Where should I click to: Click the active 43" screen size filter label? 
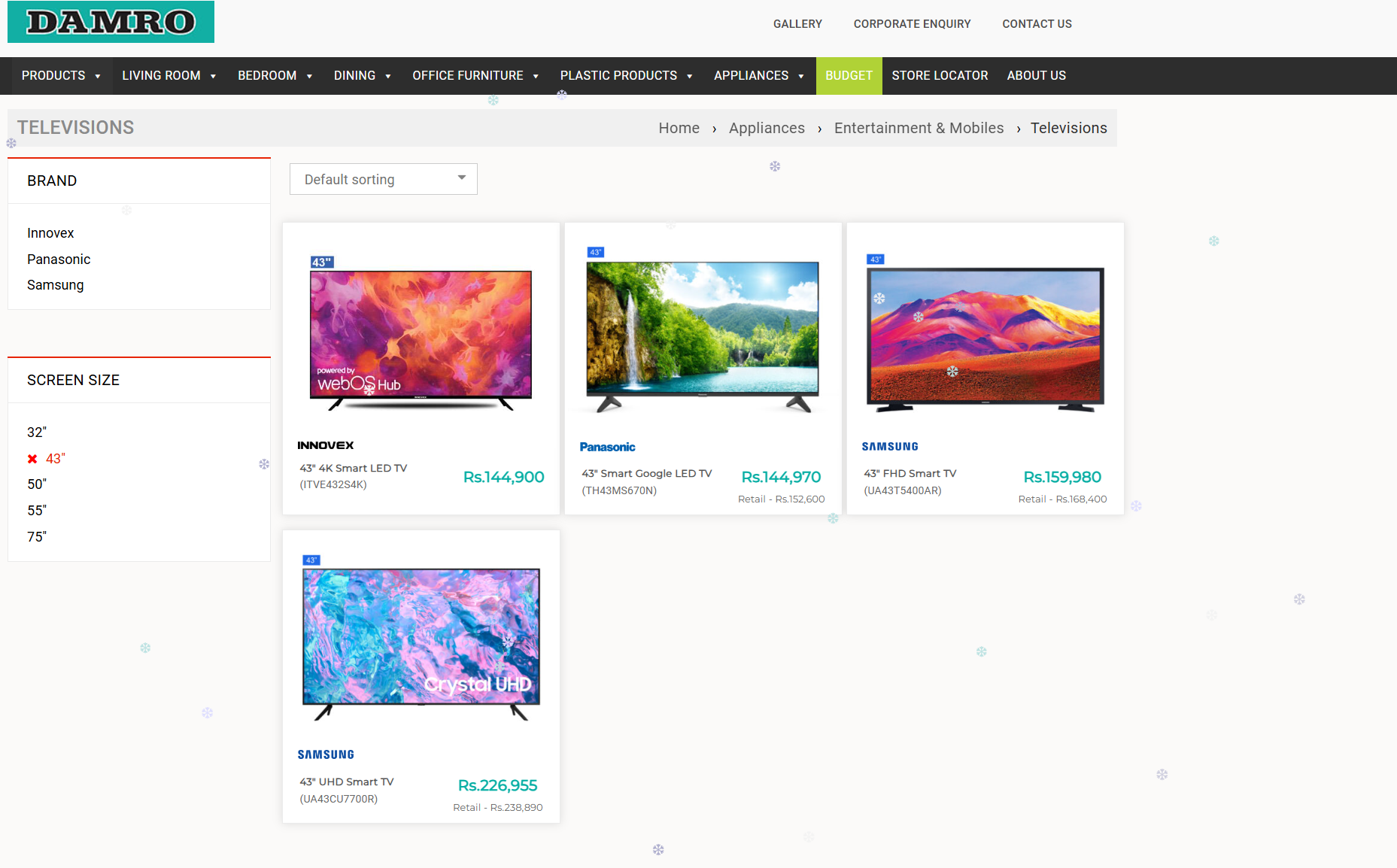click(x=56, y=459)
